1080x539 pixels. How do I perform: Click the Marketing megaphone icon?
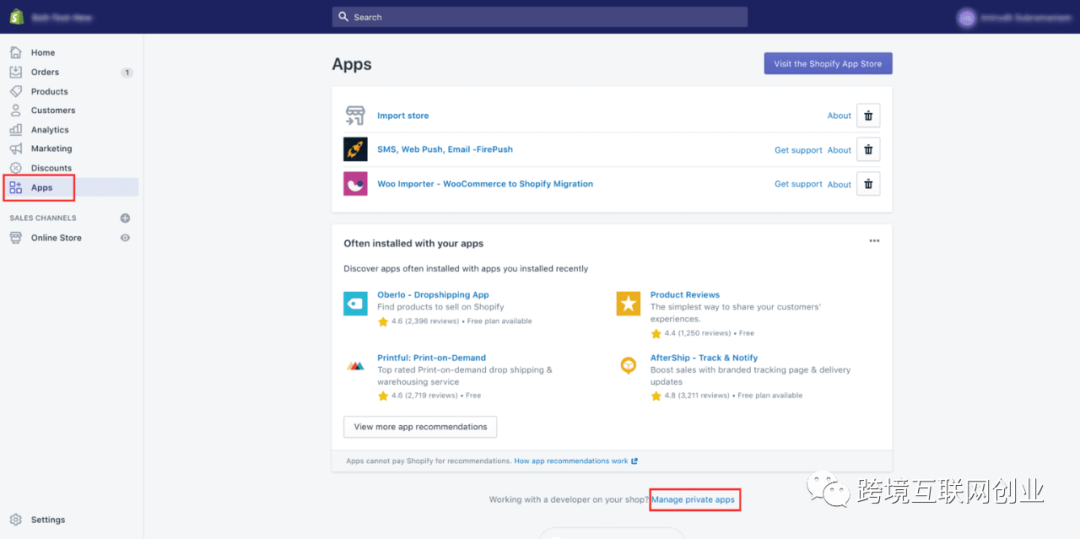[x=16, y=149]
